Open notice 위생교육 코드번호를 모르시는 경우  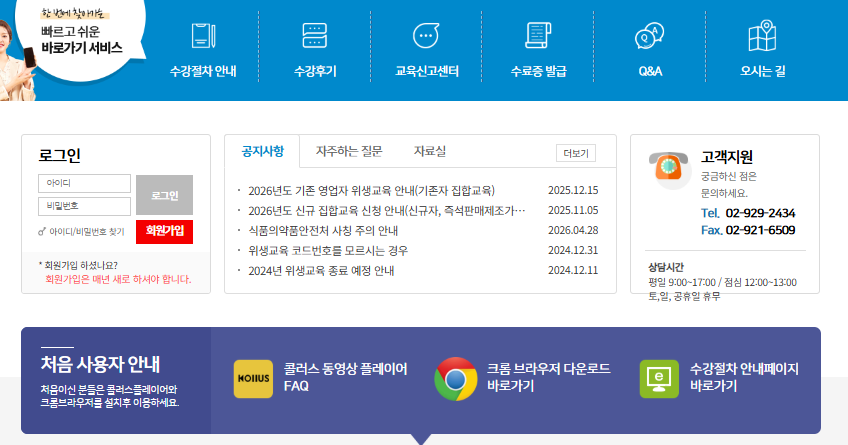(328, 250)
